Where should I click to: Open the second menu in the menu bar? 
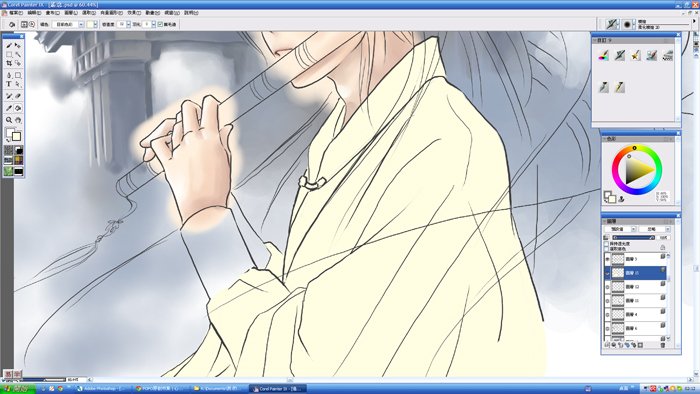pyautogui.click(x=34, y=13)
